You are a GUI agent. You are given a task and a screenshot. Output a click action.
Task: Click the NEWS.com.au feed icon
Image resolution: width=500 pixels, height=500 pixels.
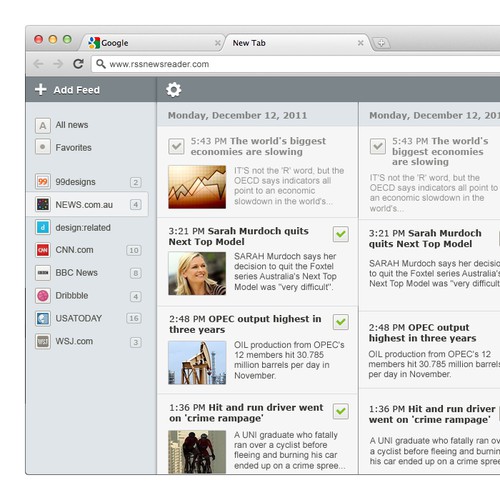[43, 204]
